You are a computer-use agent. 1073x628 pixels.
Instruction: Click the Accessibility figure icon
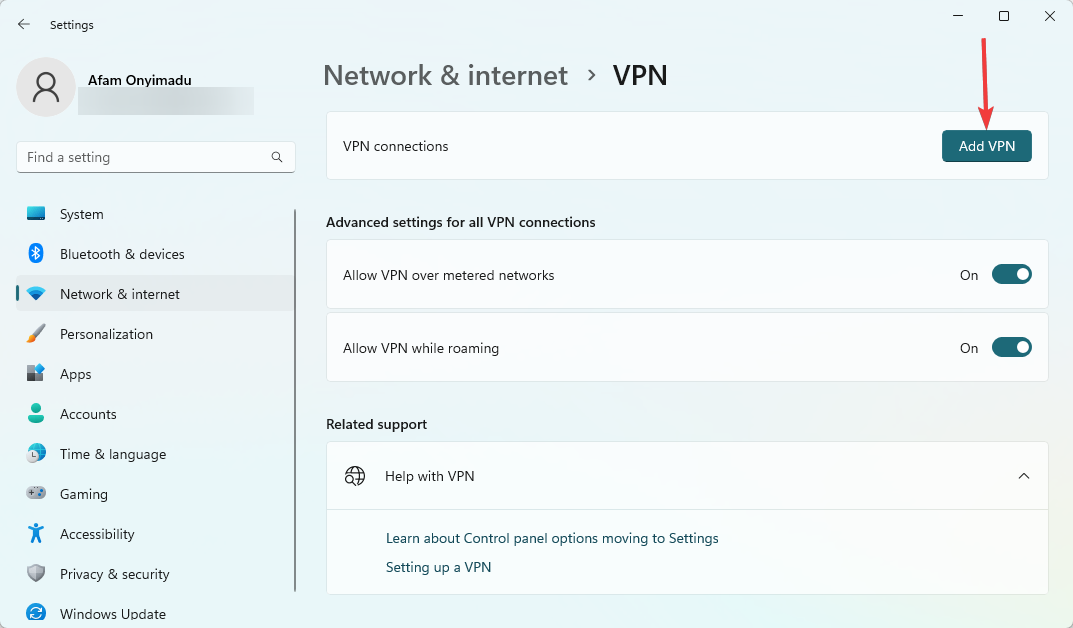[36, 534]
